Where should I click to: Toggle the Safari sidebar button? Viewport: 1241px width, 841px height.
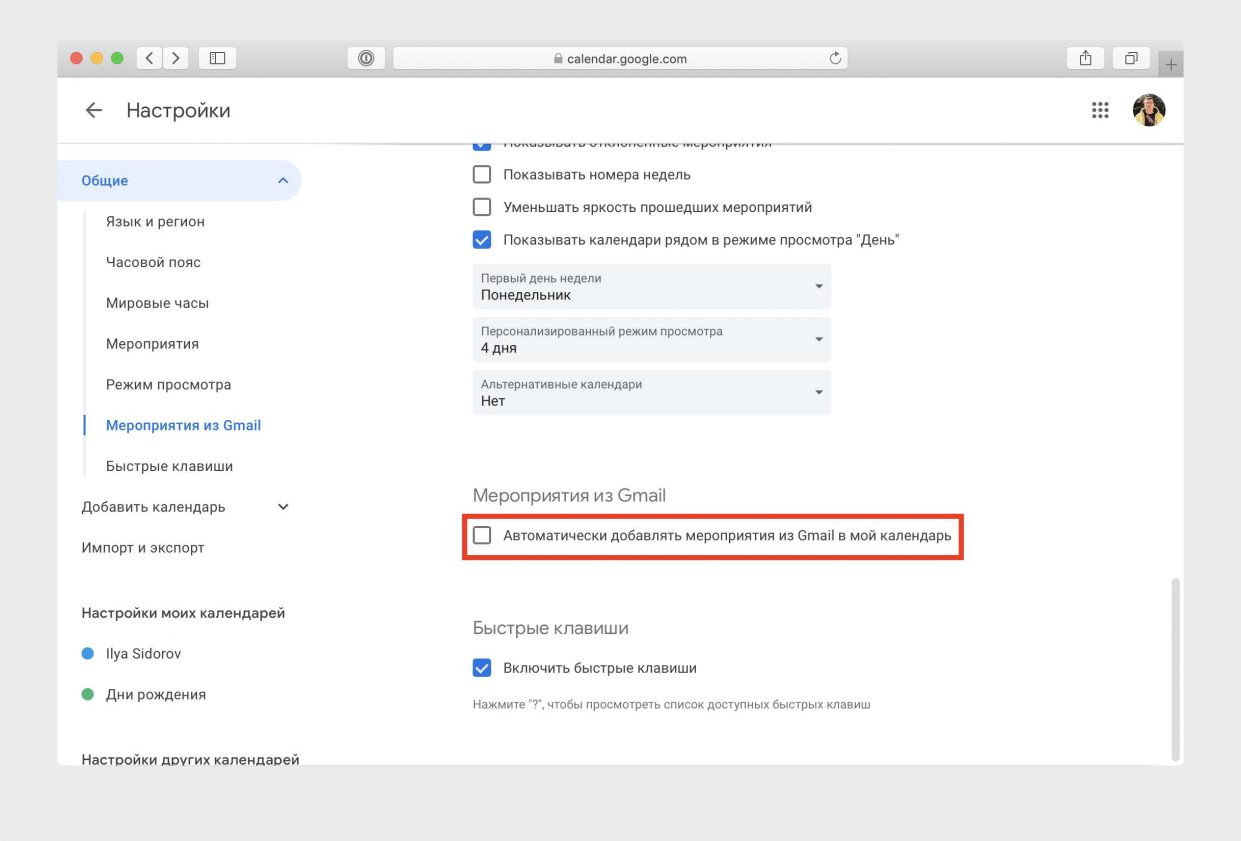click(x=217, y=58)
